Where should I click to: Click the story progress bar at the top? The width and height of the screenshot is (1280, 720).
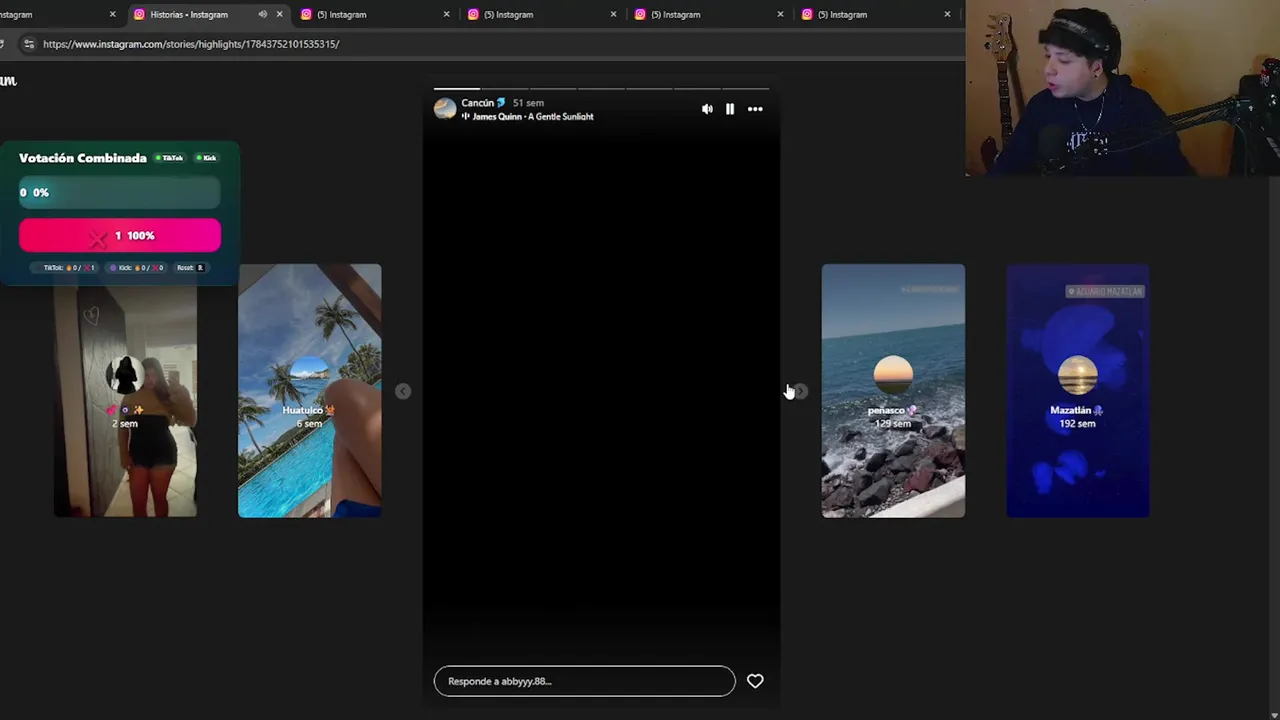pyautogui.click(x=601, y=89)
